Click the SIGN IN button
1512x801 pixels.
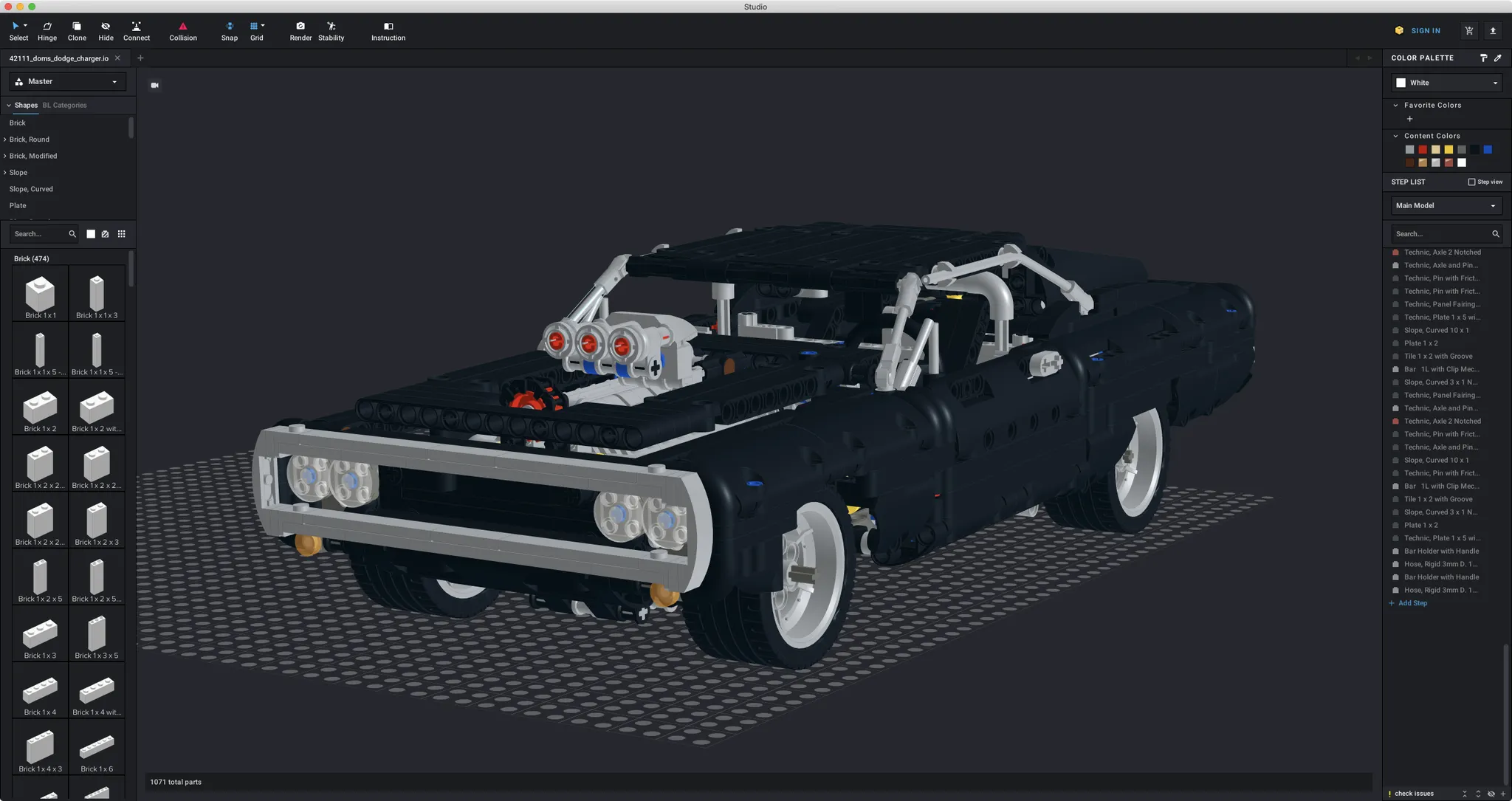coord(1425,30)
